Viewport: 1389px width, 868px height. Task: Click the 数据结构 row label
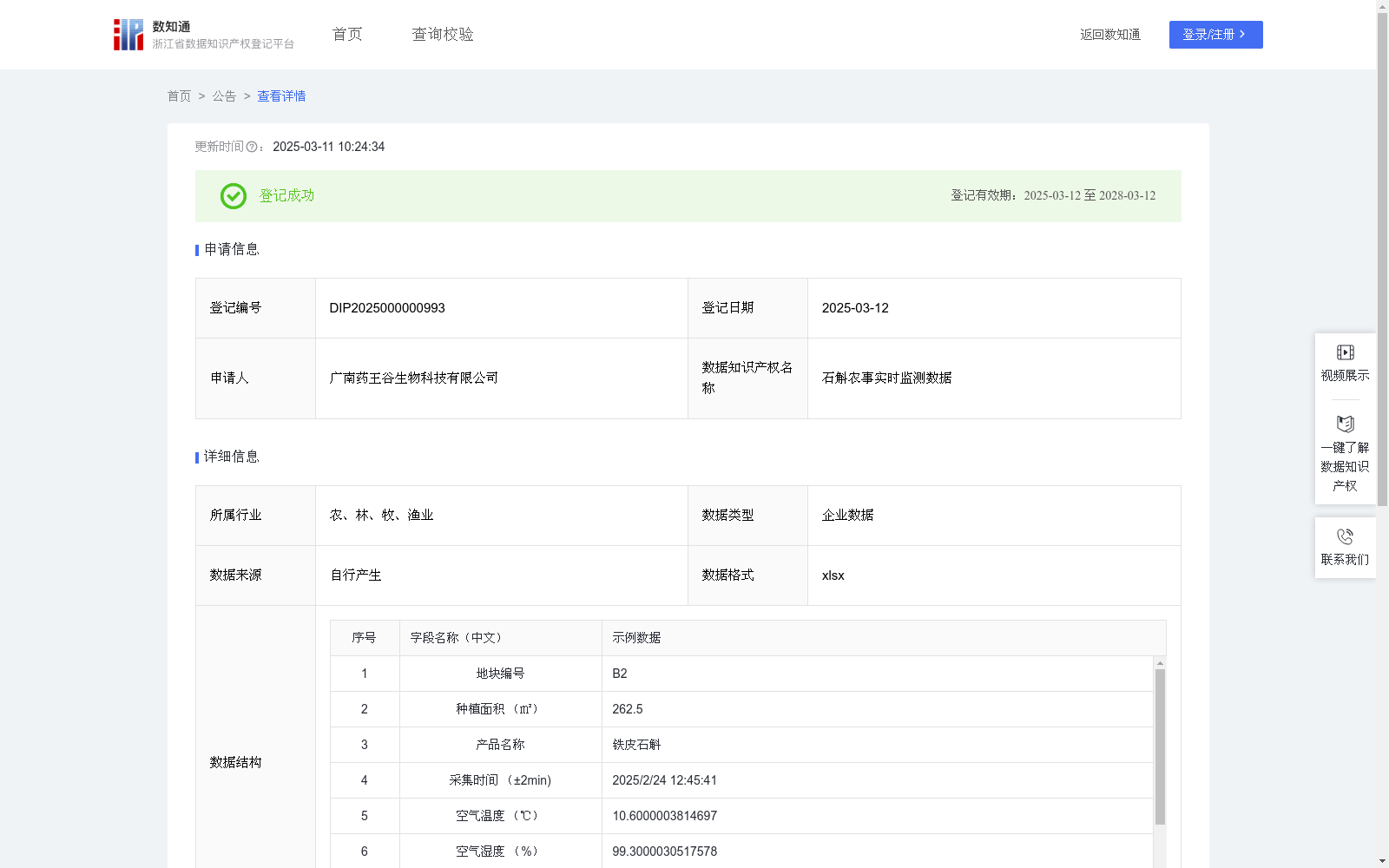point(235,763)
